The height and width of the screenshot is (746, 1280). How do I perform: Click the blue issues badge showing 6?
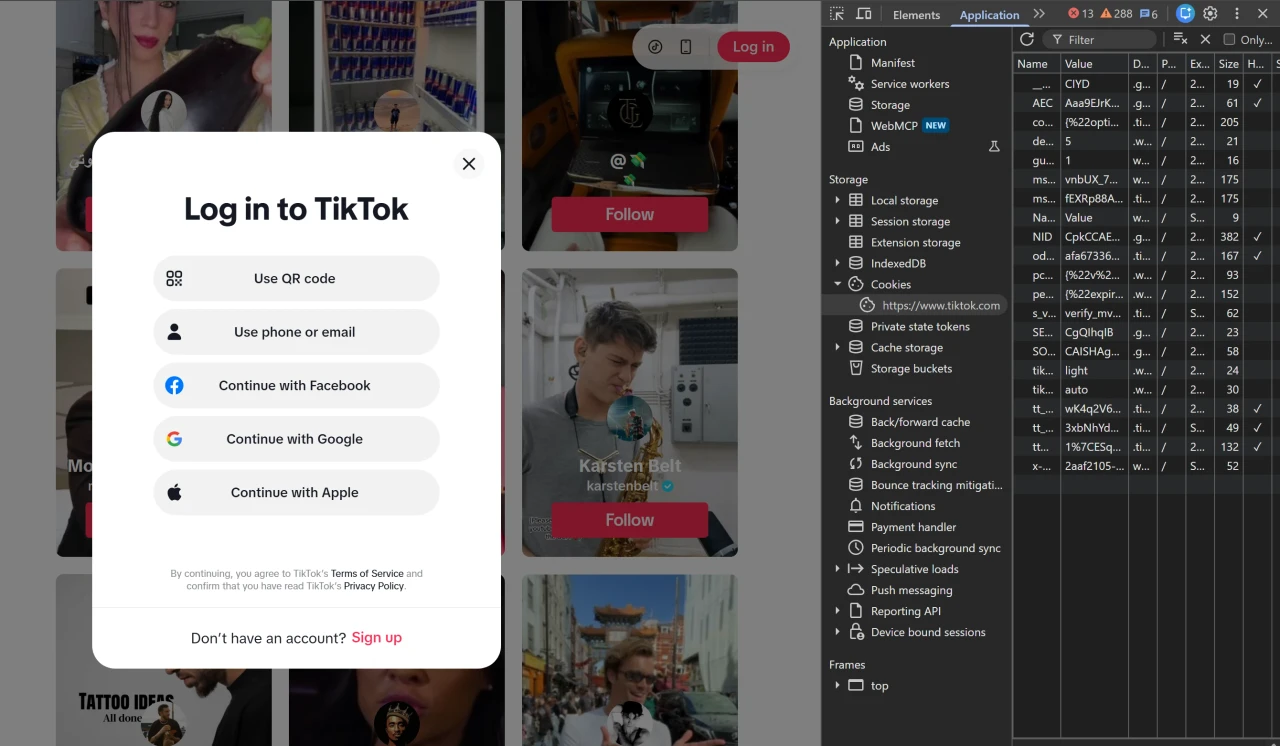coord(1149,14)
